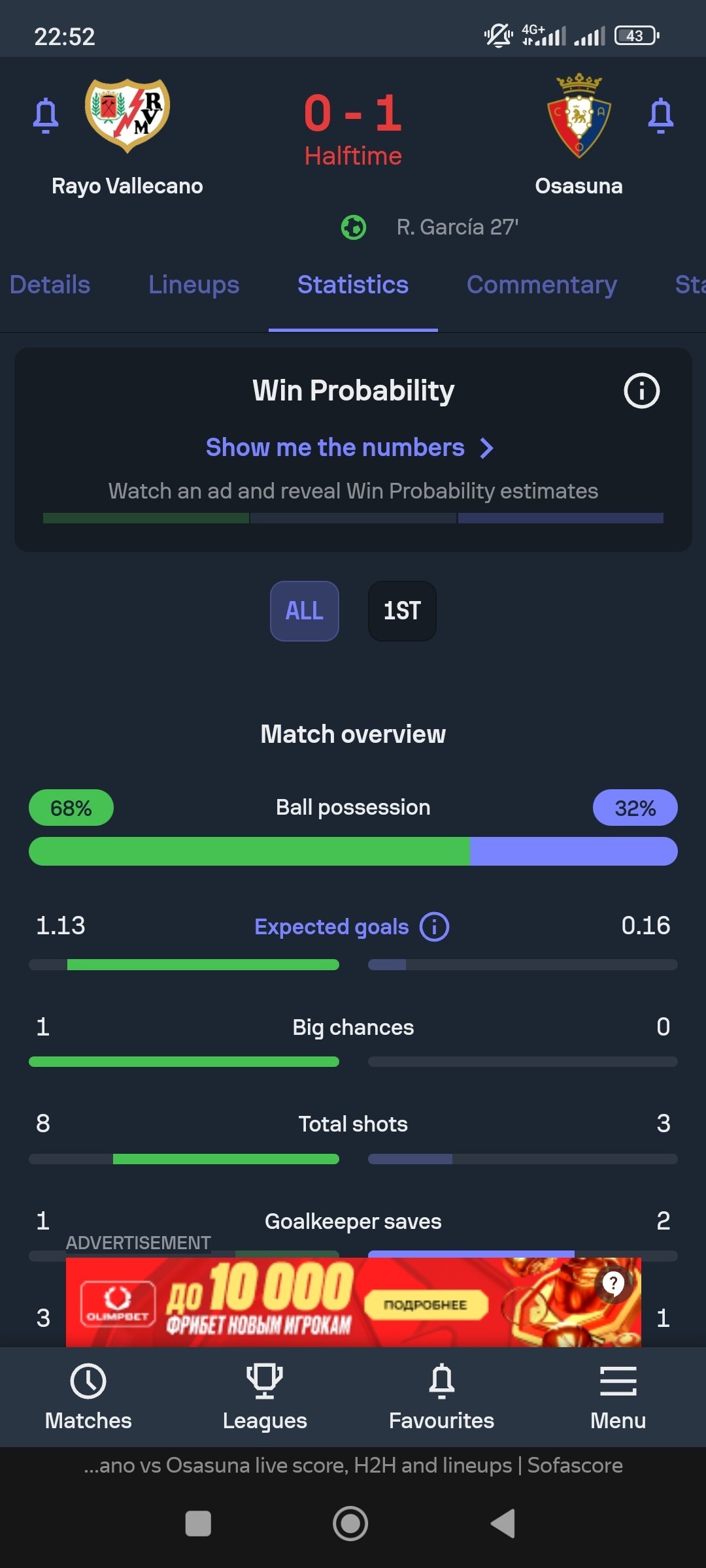Toggle Rayo Vallecano notification bell
Image resolution: width=706 pixels, height=1568 pixels.
[x=46, y=116]
